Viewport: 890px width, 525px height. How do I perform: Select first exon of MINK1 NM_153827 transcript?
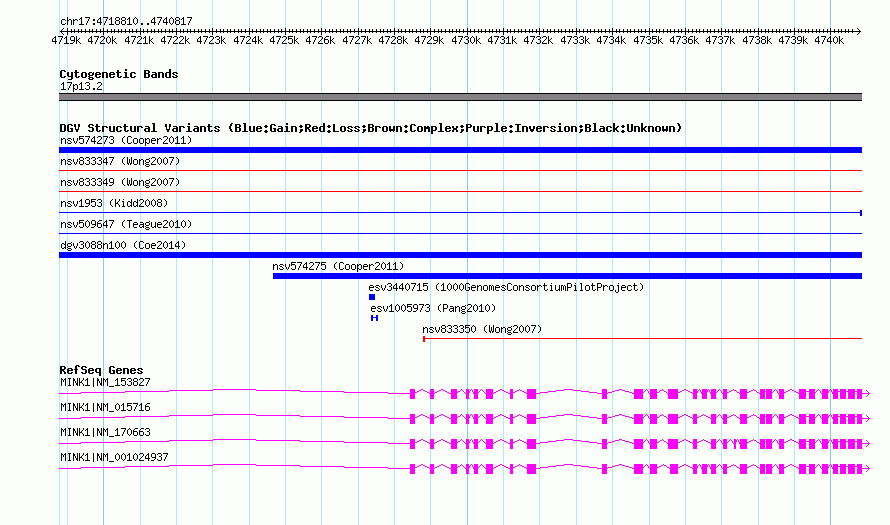[413, 394]
